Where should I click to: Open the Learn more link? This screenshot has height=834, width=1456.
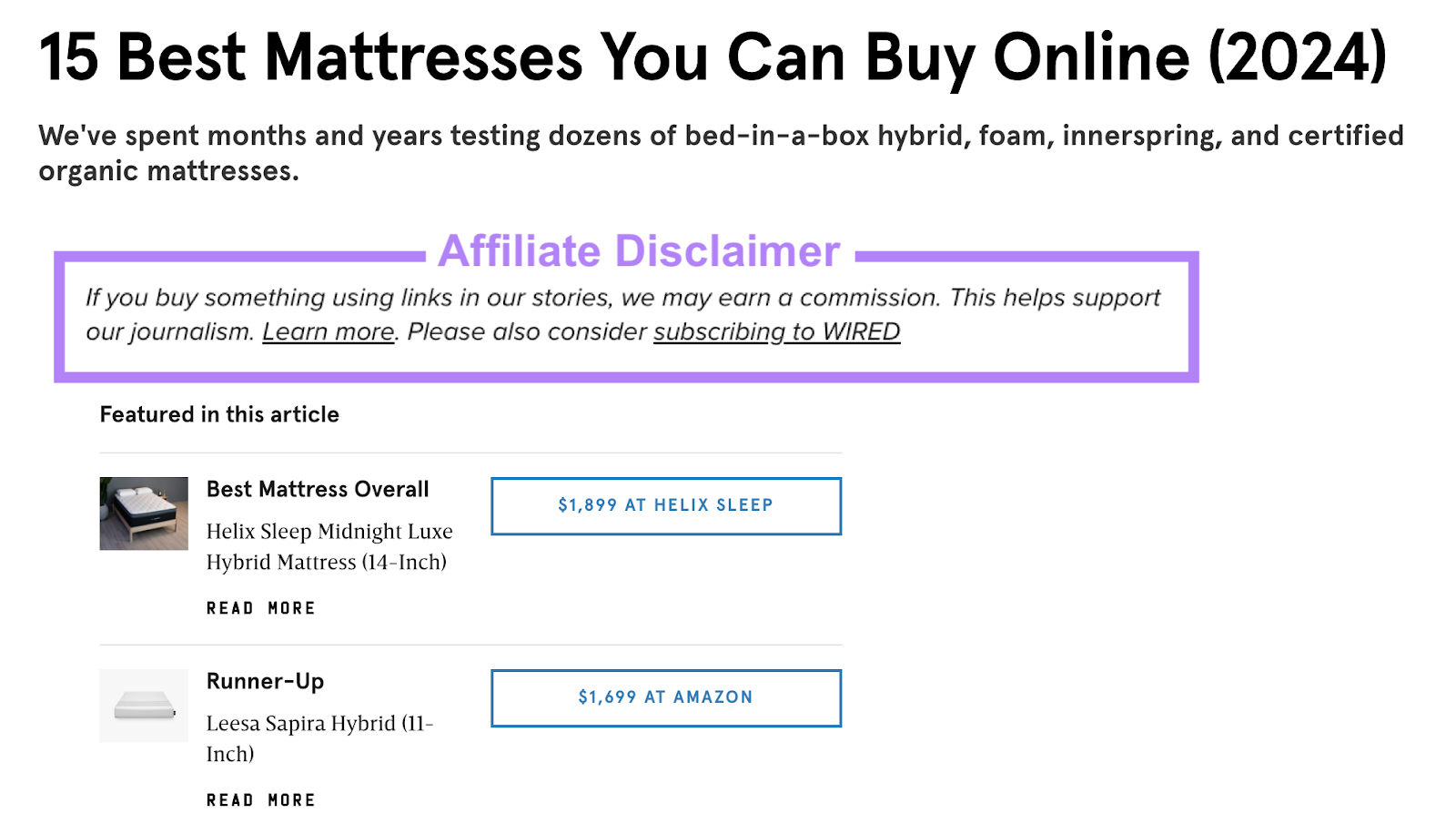(328, 331)
